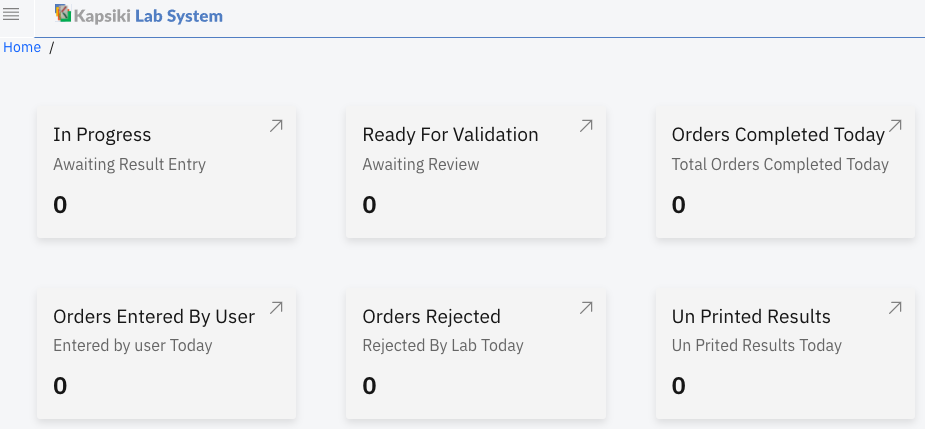Open the hamburger side menu
The height and width of the screenshot is (429, 925).
(x=12, y=13)
